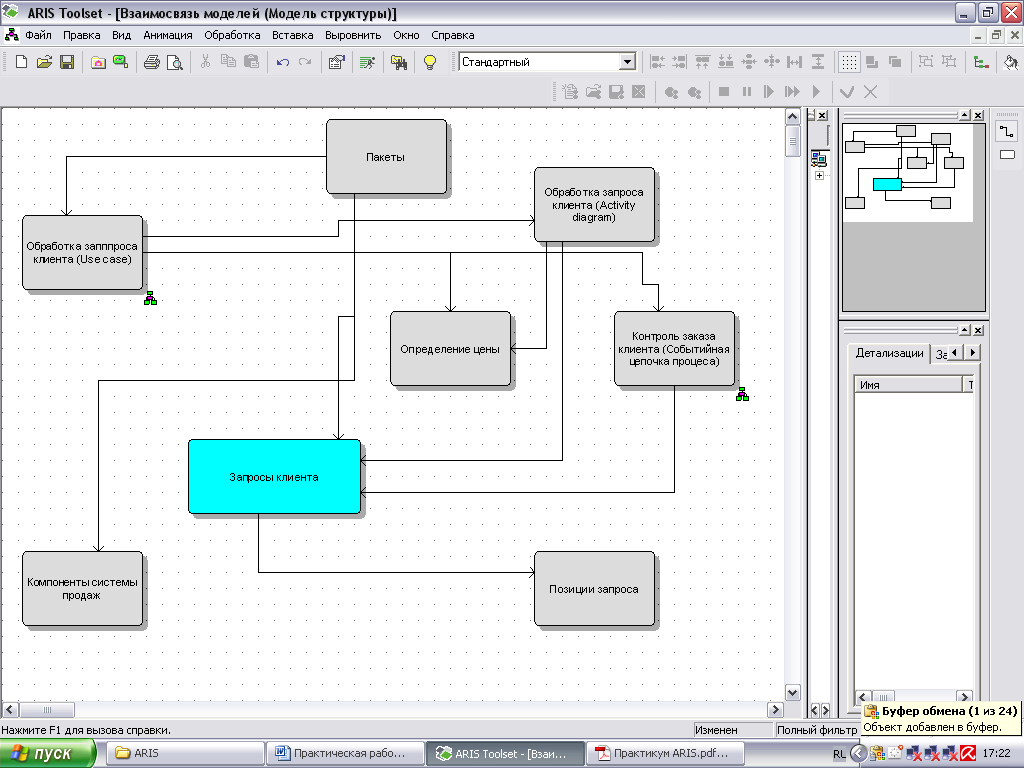Open the Вид menu

[x=121, y=35]
